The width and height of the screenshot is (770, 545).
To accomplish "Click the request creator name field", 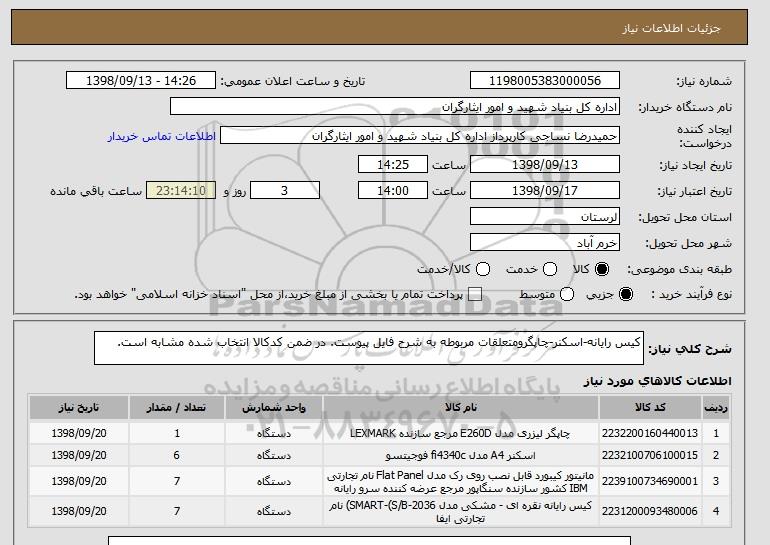I will (x=420, y=136).
